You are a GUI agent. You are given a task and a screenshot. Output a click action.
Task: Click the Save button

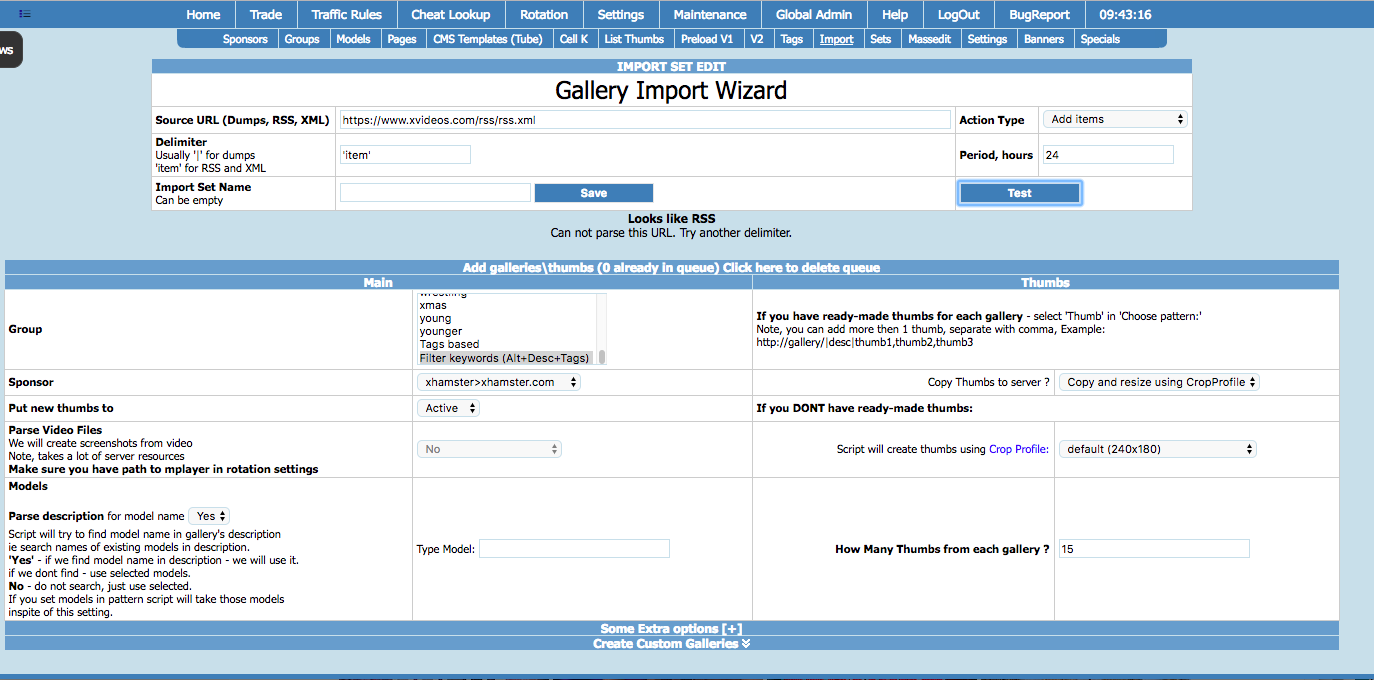[594, 193]
